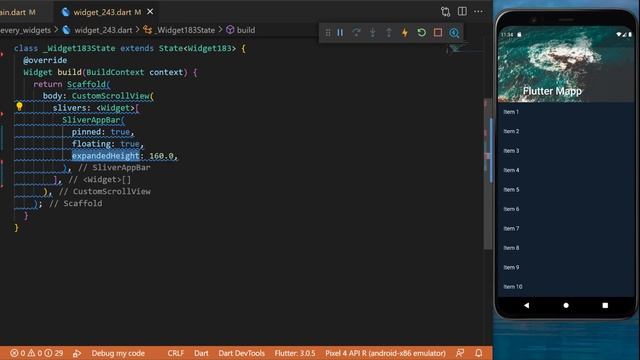Tap Item 3 in the emulator list

tap(566, 151)
